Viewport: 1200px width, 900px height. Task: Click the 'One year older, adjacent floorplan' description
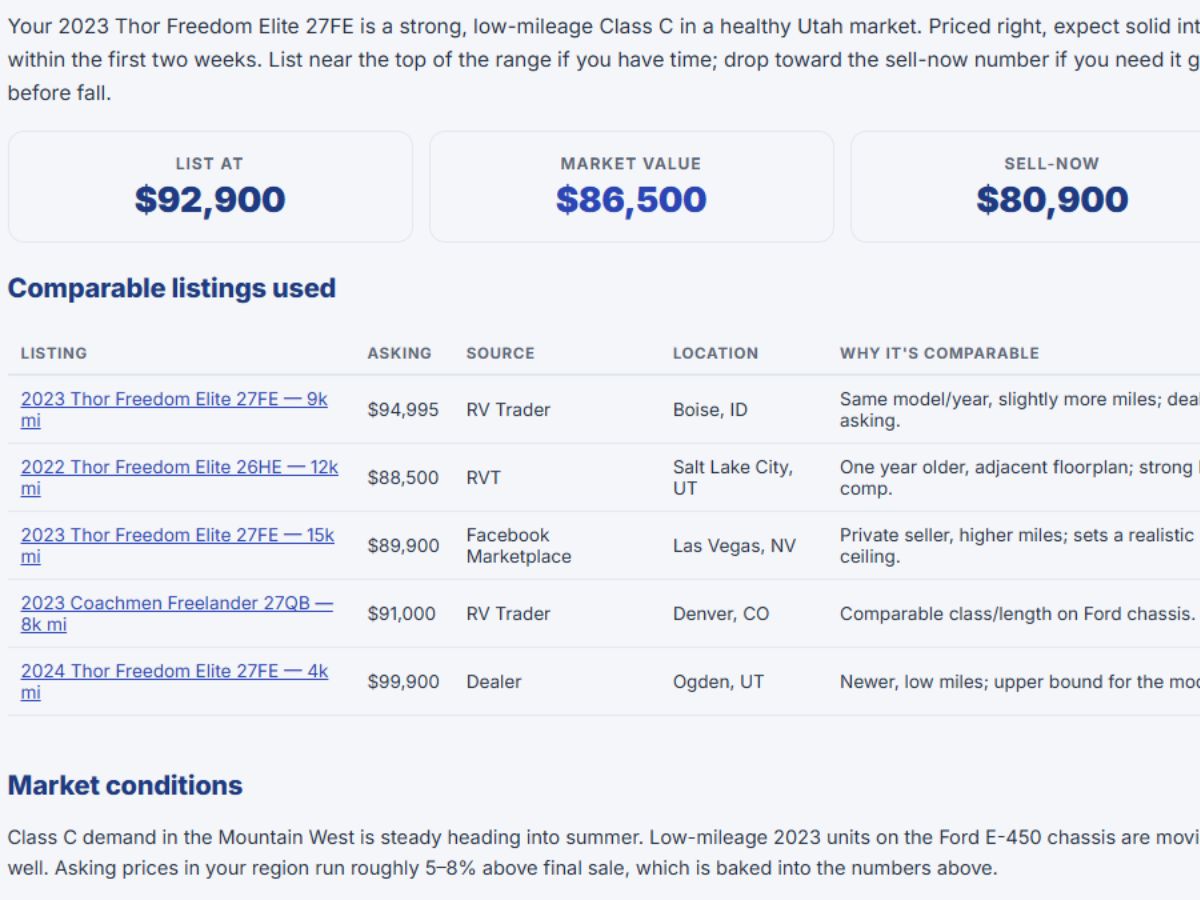coord(1019,478)
